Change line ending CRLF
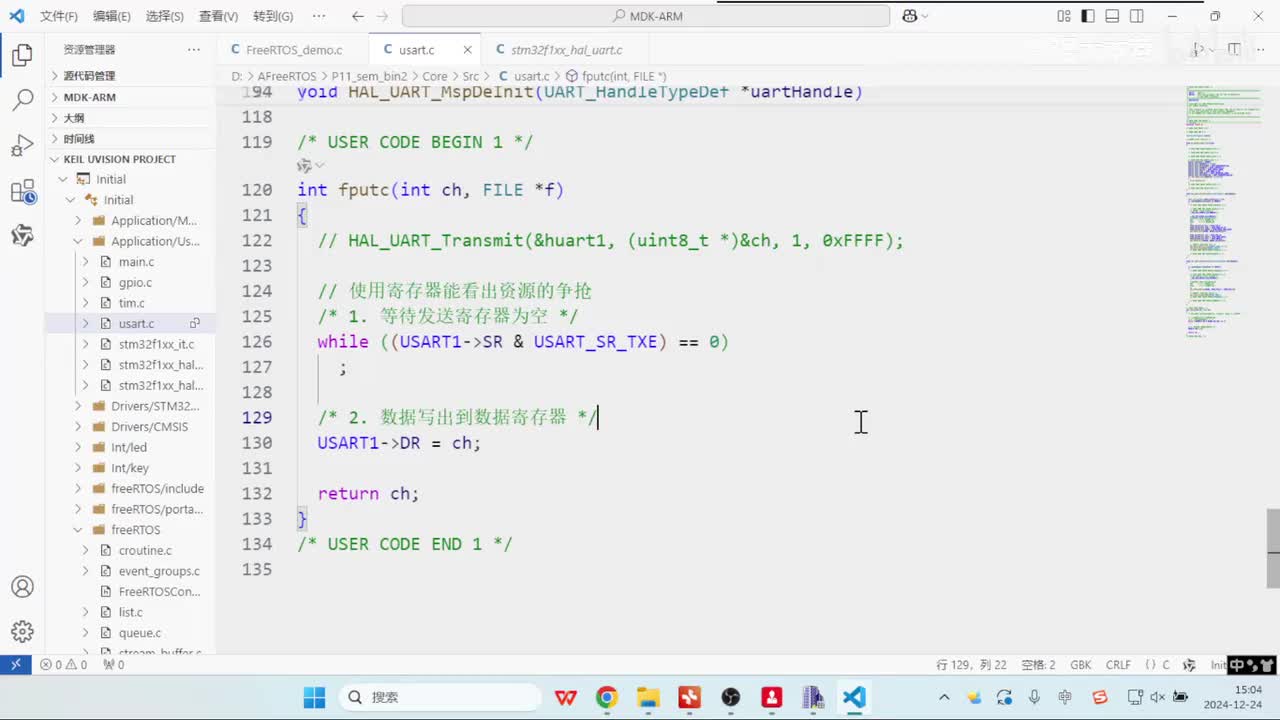Viewport: 1280px width, 720px height. pos(1118,665)
